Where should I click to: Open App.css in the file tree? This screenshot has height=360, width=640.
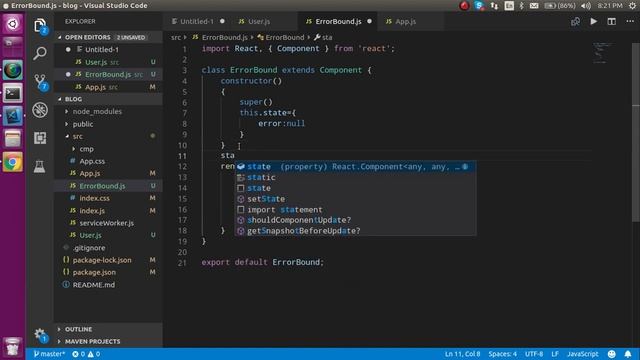109,161
